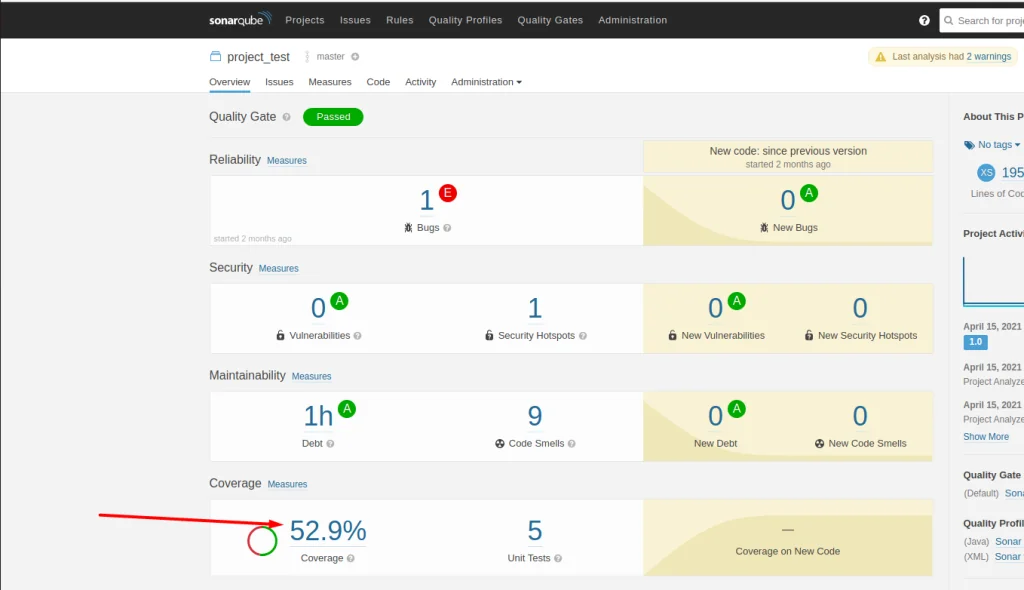Click the Debt A rating badge
1024x590 pixels.
(x=347, y=409)
